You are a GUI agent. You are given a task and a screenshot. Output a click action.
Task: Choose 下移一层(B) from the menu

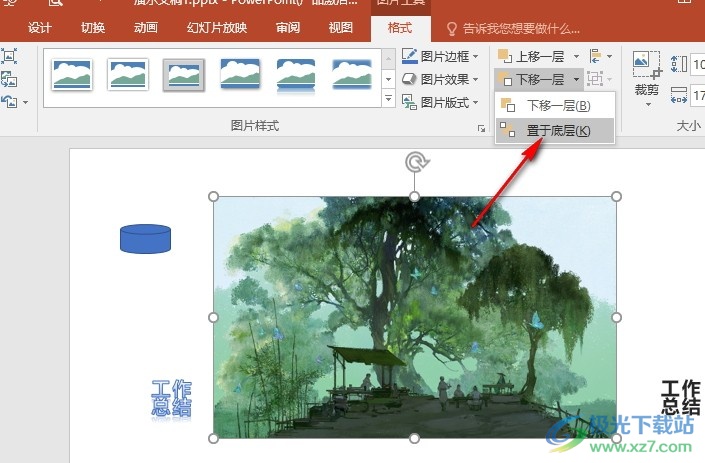pos(555,106)
